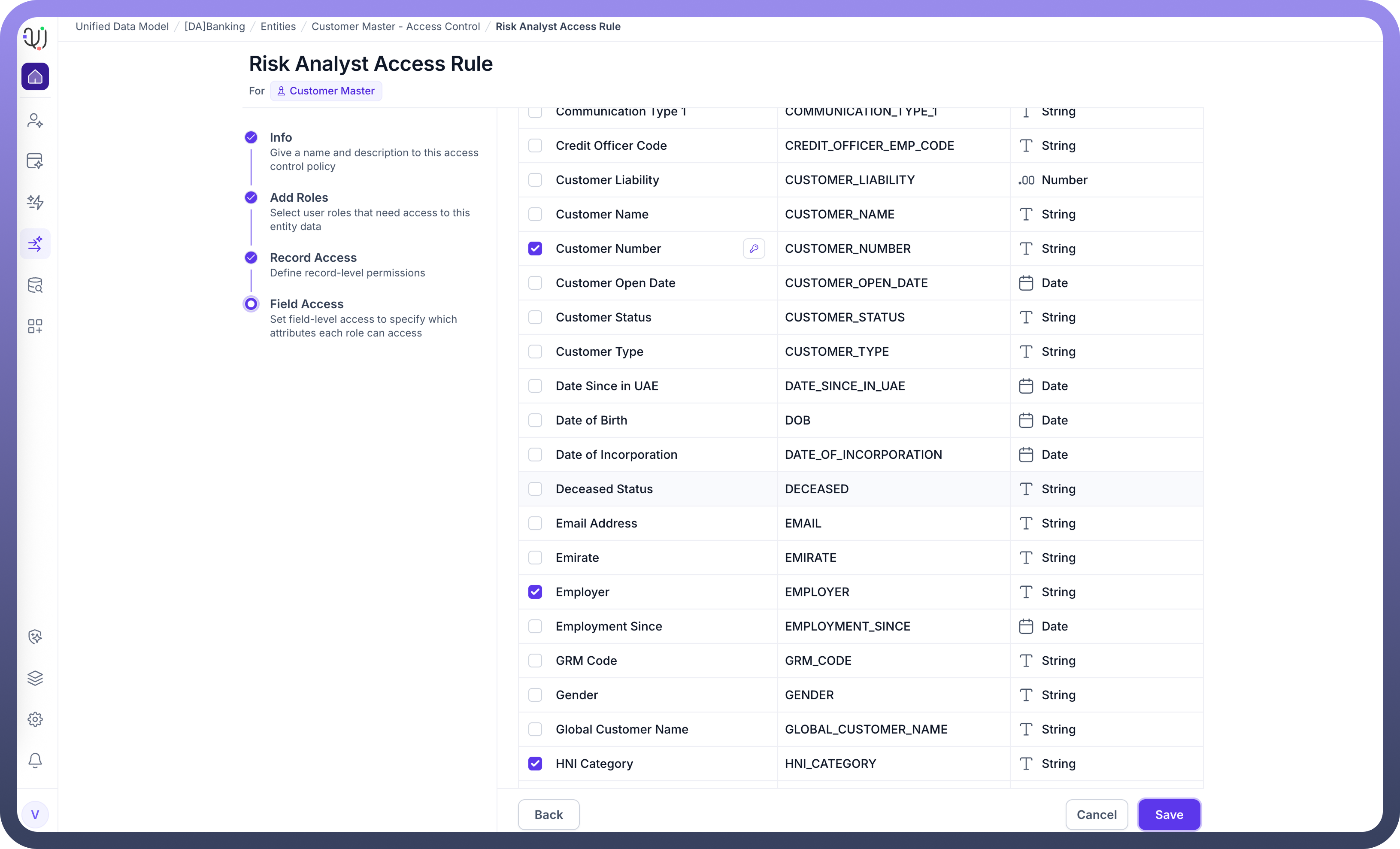Uncheck the HNI Category checkbox
Image resolution: width=1400 pixels, height=849 pixels.
535,764
